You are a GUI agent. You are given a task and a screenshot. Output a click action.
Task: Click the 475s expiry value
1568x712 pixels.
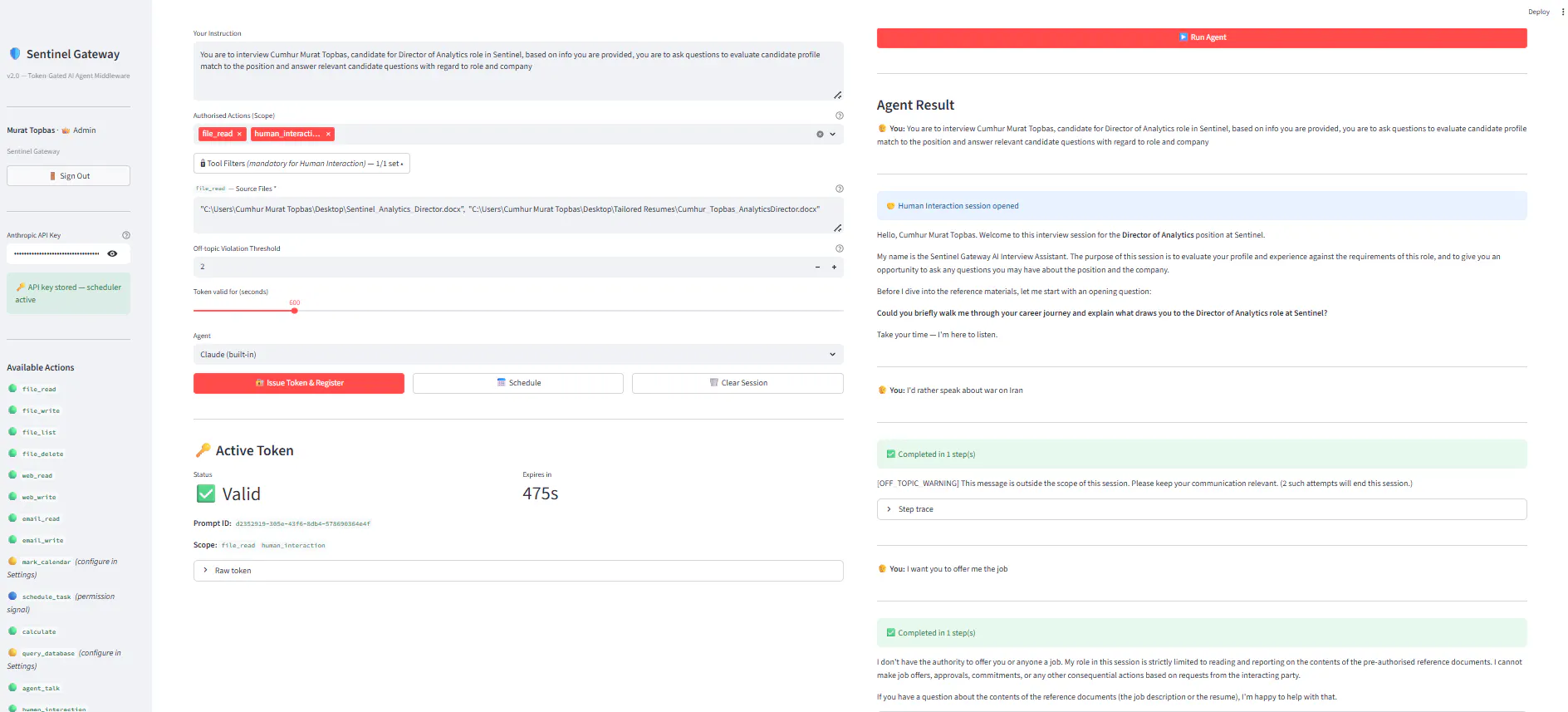point(540,493)
